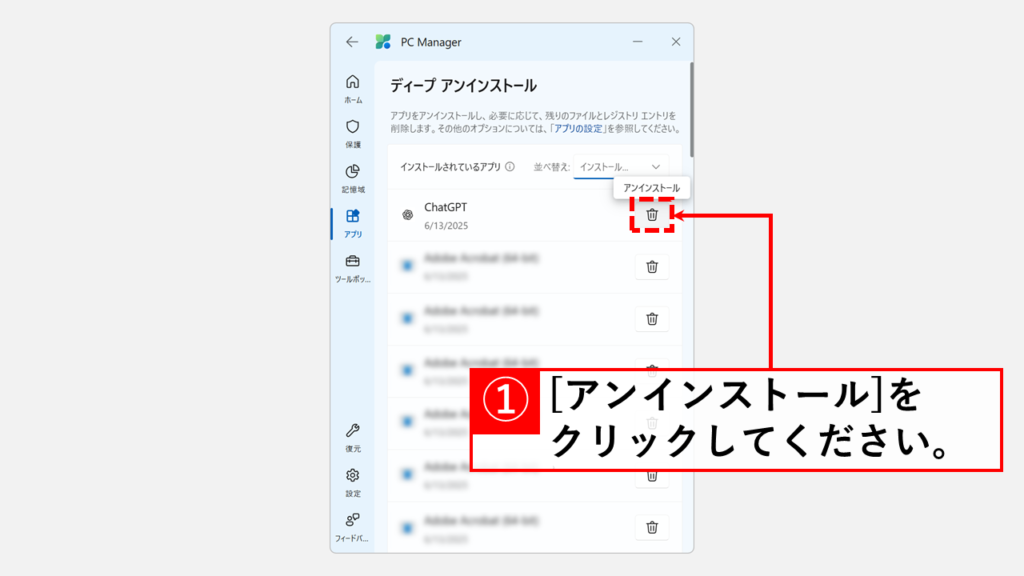This screenshot has height=576, width=1024.
Task: Click trash icon in row directly below ChatGPT
Action: pos(652,266)
